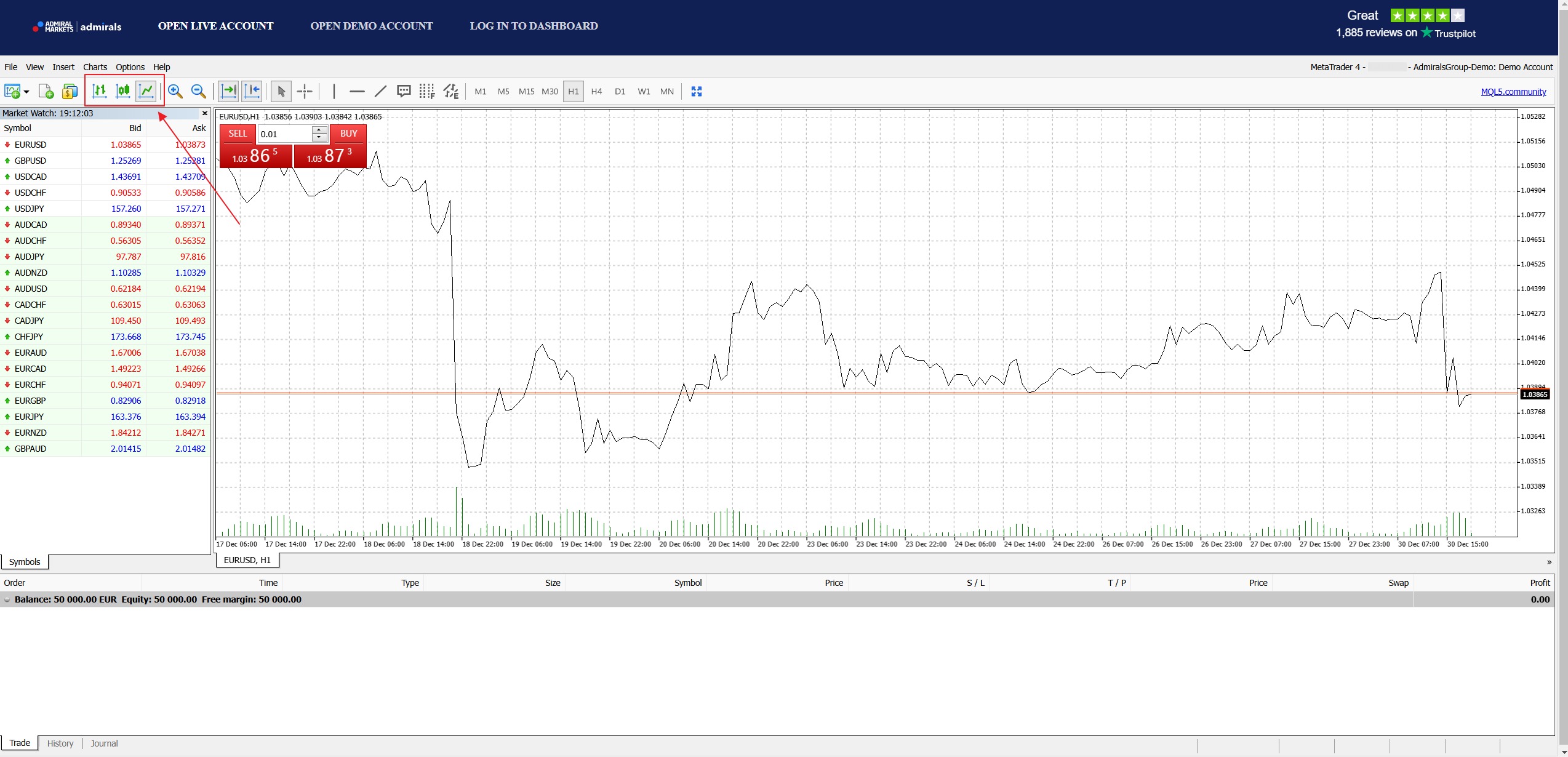The width and height of the screenshot is (1568, 757).
Task: Open new chart dropdown arrow
Action: tap(26, 92)
